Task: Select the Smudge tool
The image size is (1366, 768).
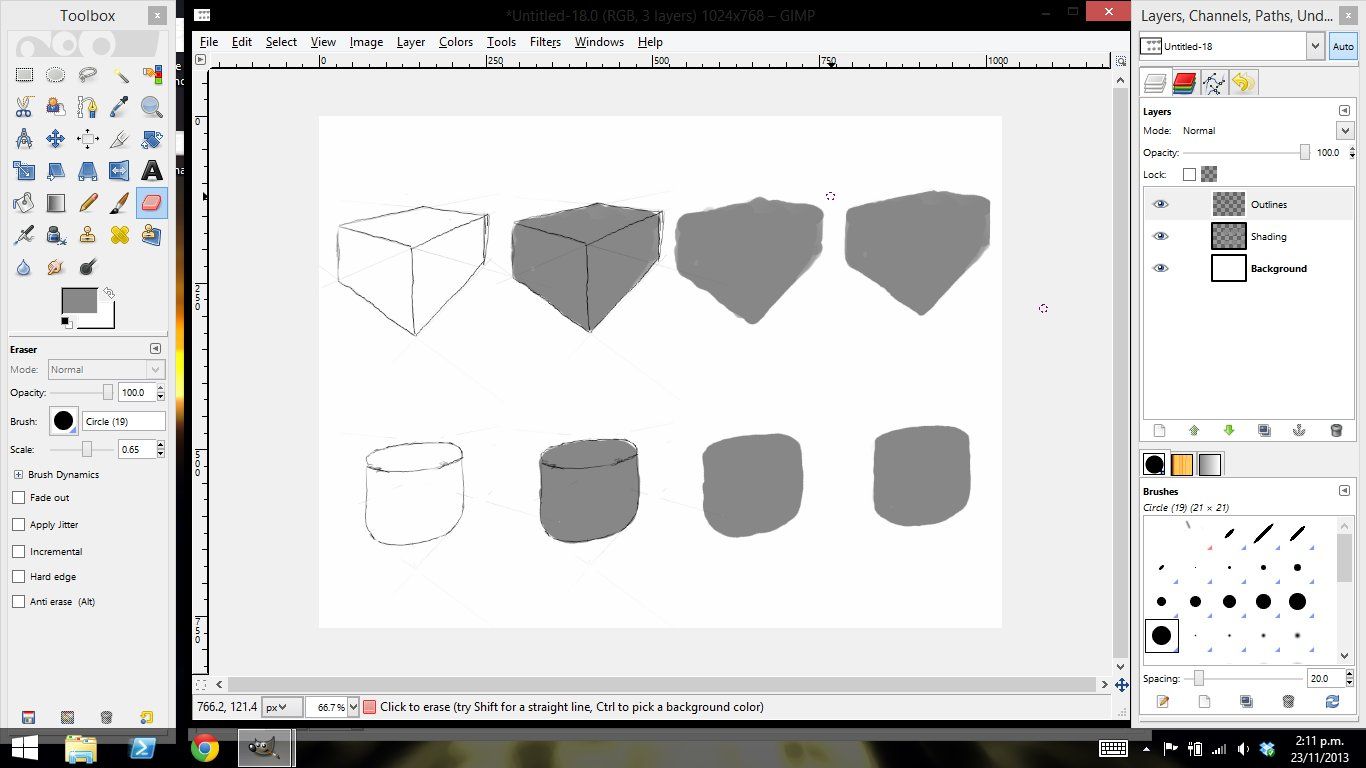Action: click(x=56, y=267)
